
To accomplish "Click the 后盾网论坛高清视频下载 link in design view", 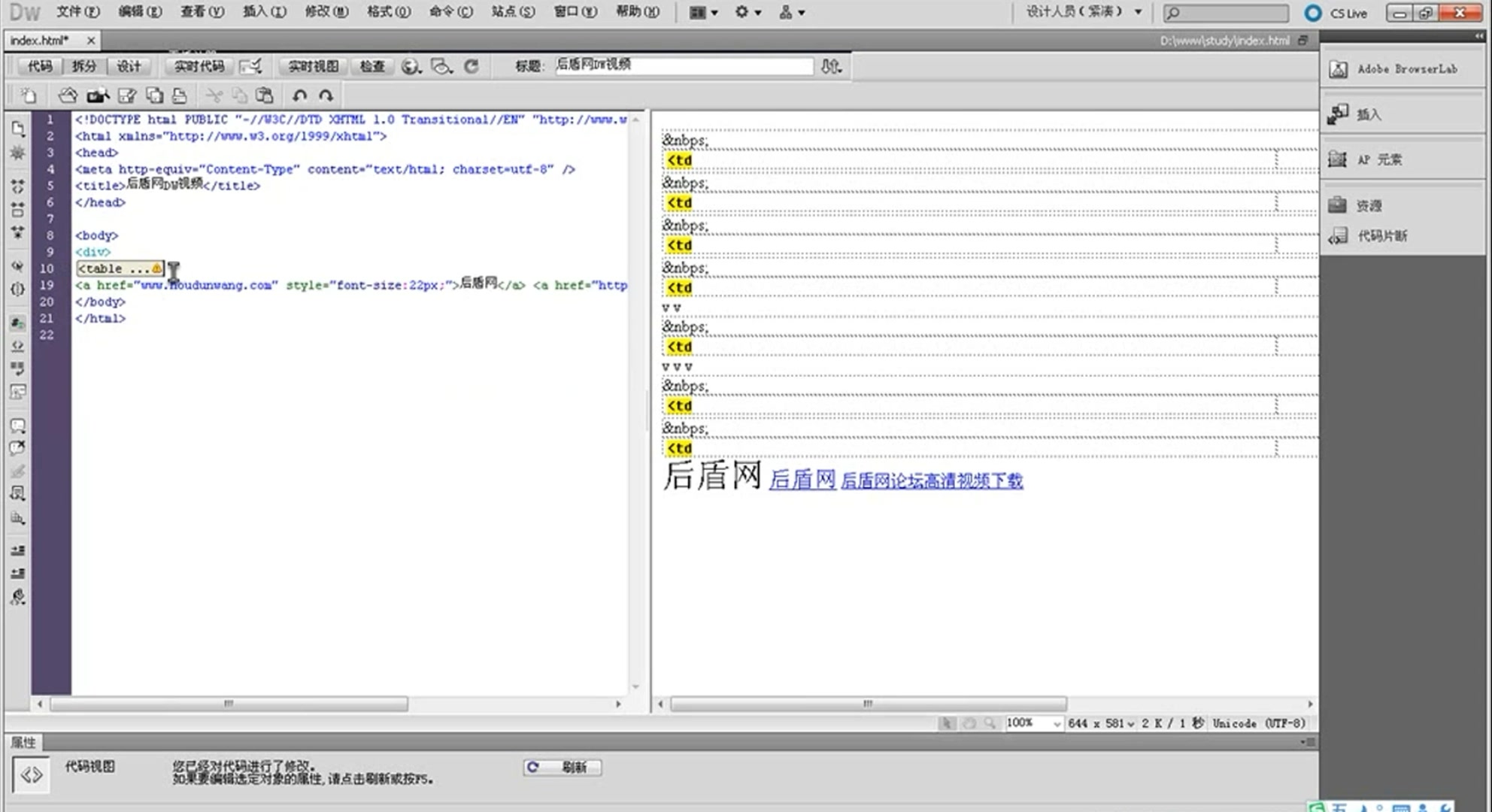I will [932, 480].
